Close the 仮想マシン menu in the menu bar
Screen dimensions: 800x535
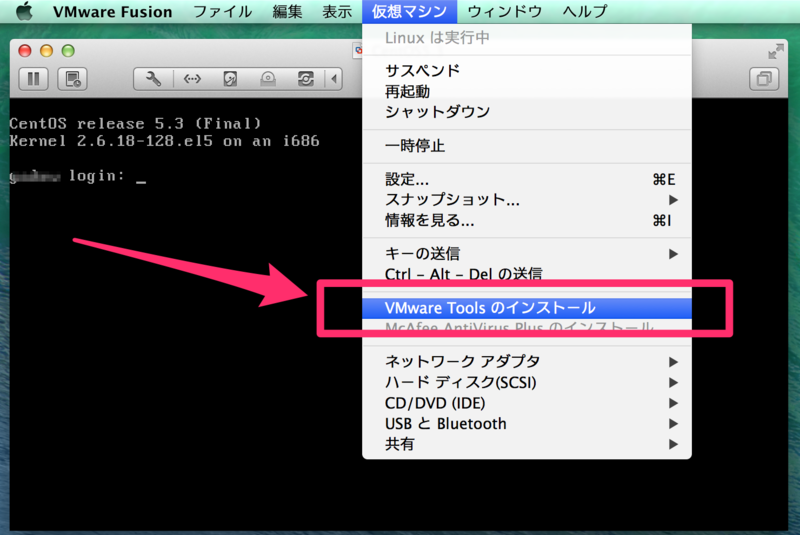(x=409, y=11)
